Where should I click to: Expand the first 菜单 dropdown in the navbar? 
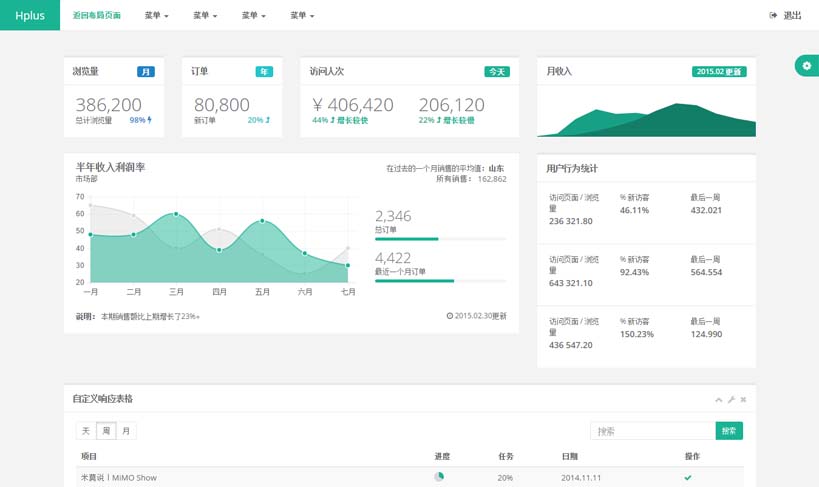pyautogui.click(x=156, y=16)
